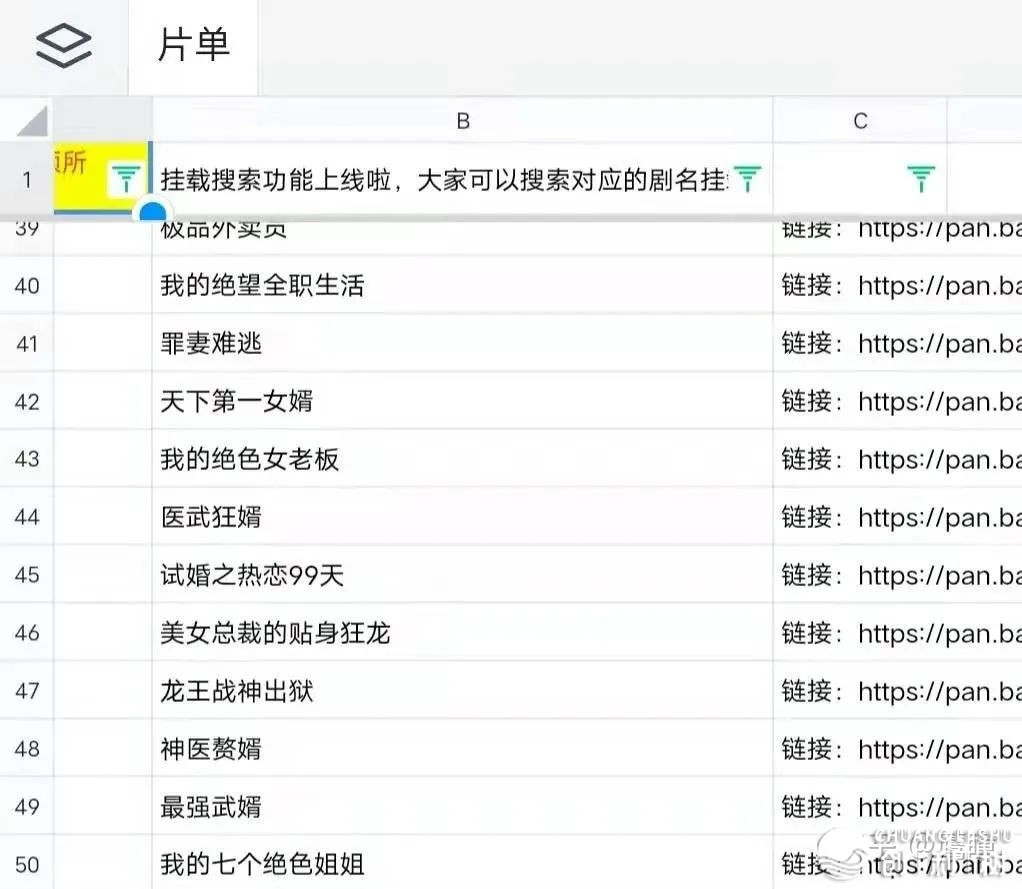Switch to the 片单 sheet tab
Screen dimensions: 1022x889
pos(194,45)
